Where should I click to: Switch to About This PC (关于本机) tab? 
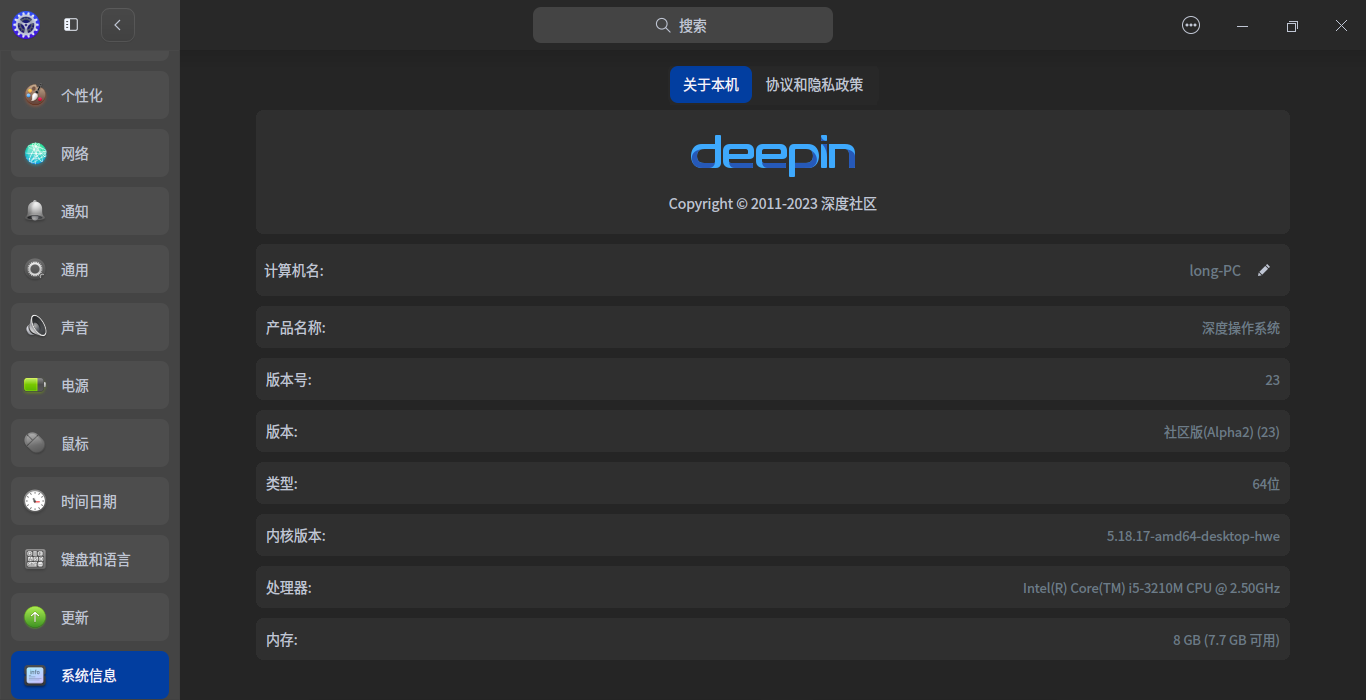tap(711, 85)
